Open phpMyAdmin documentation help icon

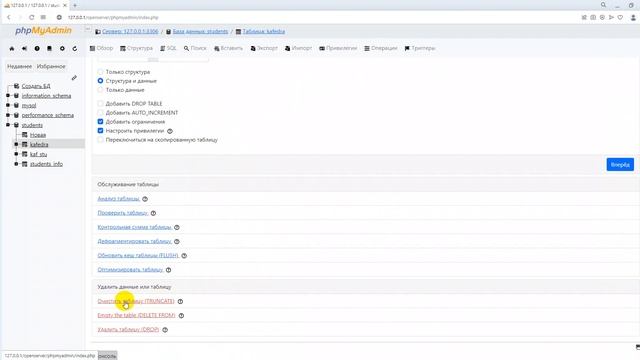tap(37, 48)
